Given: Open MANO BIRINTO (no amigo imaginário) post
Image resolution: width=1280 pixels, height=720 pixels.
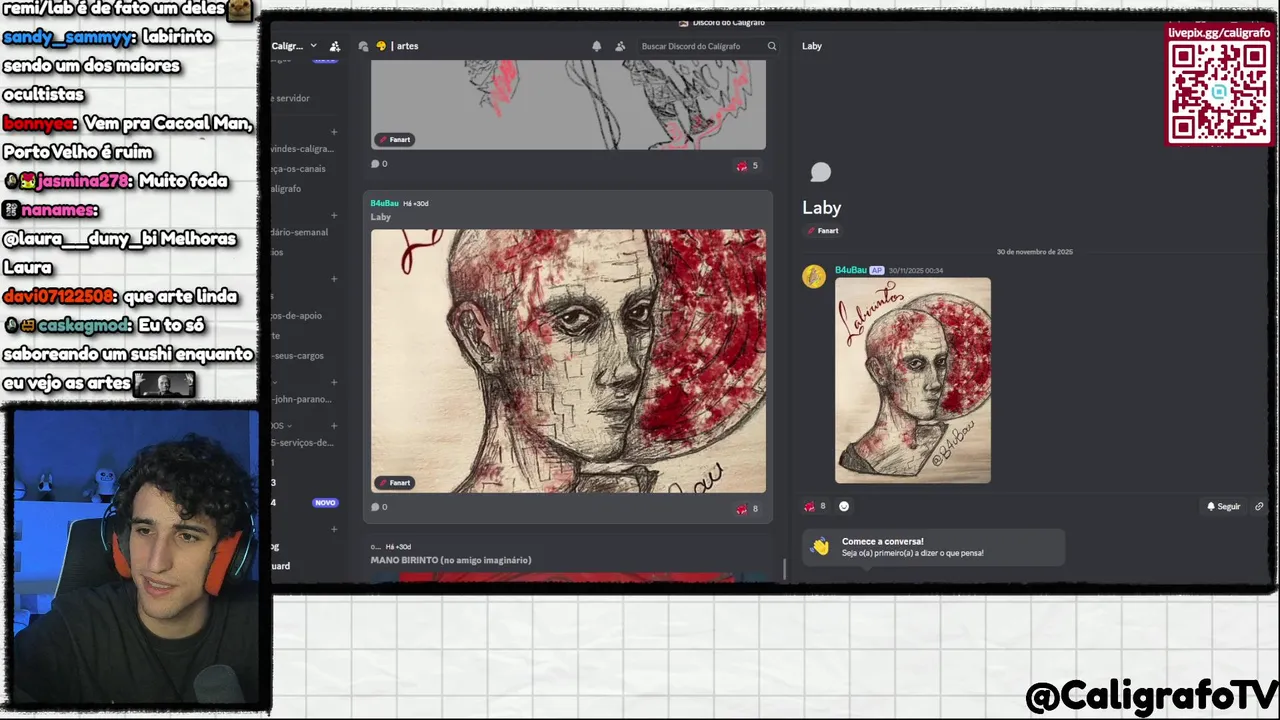Looking at the screenshot, I should (451, 560).
